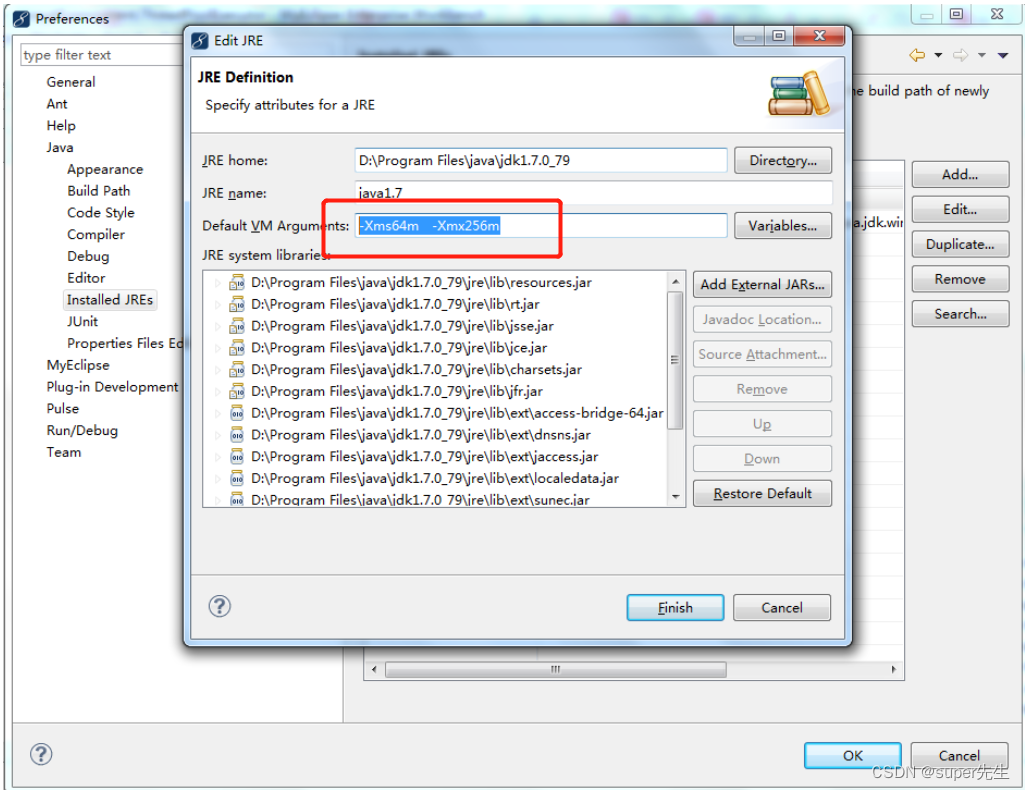Click Directory... button for JRE home
This screenshot has height=790, width=1025.
click(x=782, y=160)
